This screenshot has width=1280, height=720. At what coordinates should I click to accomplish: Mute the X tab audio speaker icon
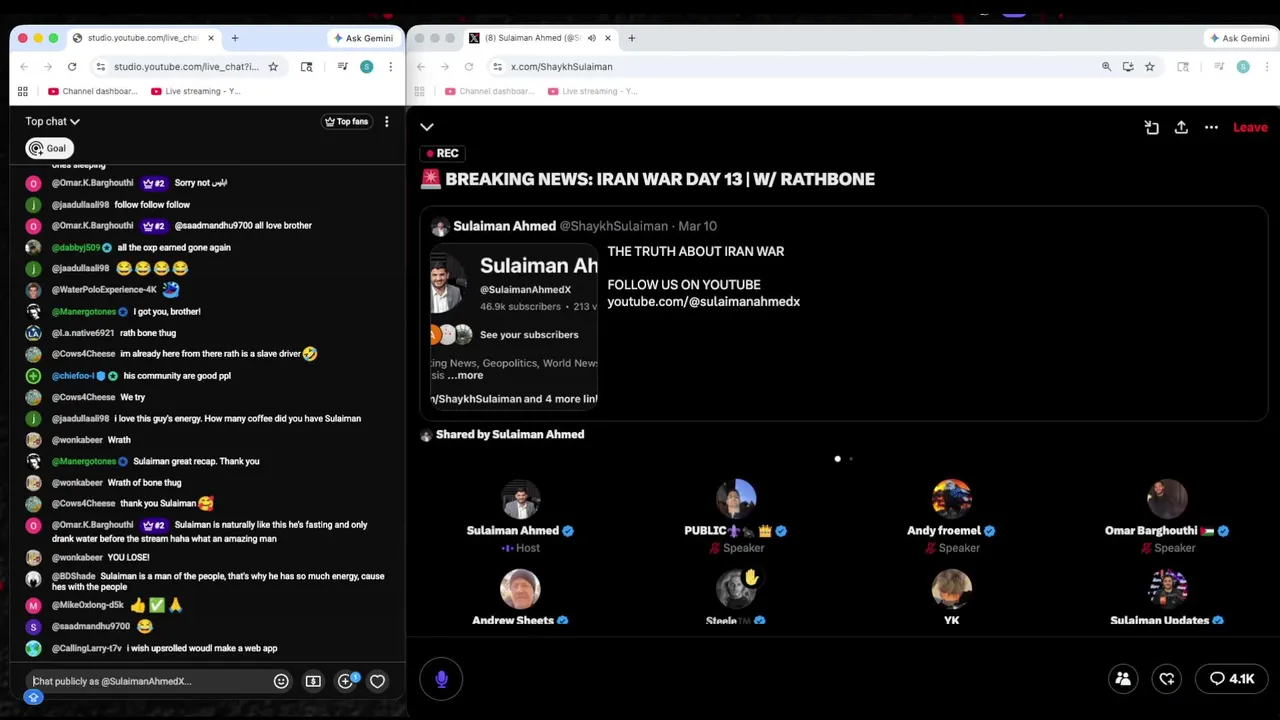tap(591, 38)
